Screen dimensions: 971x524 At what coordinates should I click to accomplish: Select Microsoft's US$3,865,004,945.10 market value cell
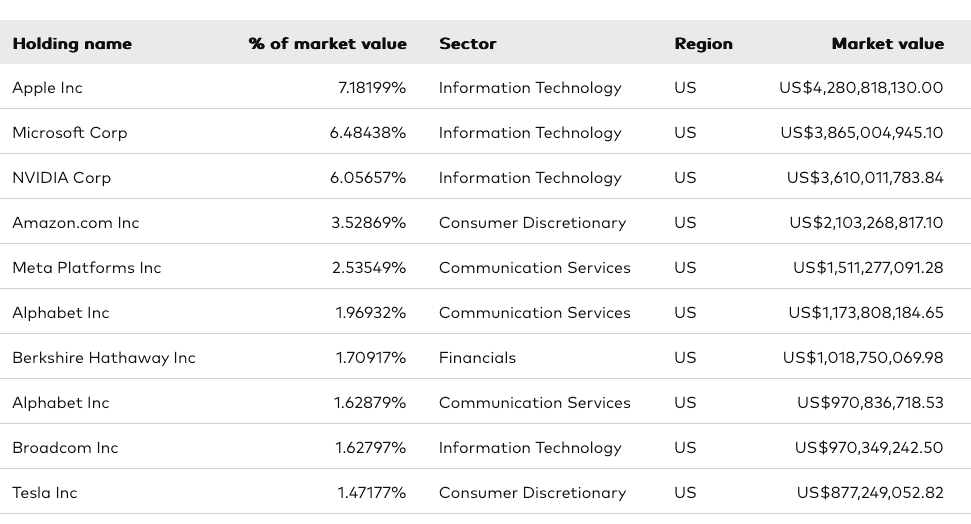[x=861, y=133]
